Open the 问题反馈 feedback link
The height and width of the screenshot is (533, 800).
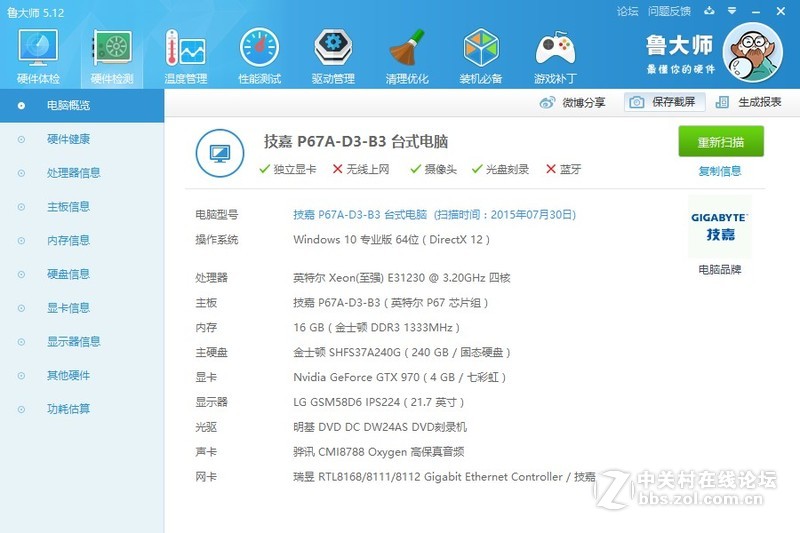pyautogui.click(x=669, y=11)
